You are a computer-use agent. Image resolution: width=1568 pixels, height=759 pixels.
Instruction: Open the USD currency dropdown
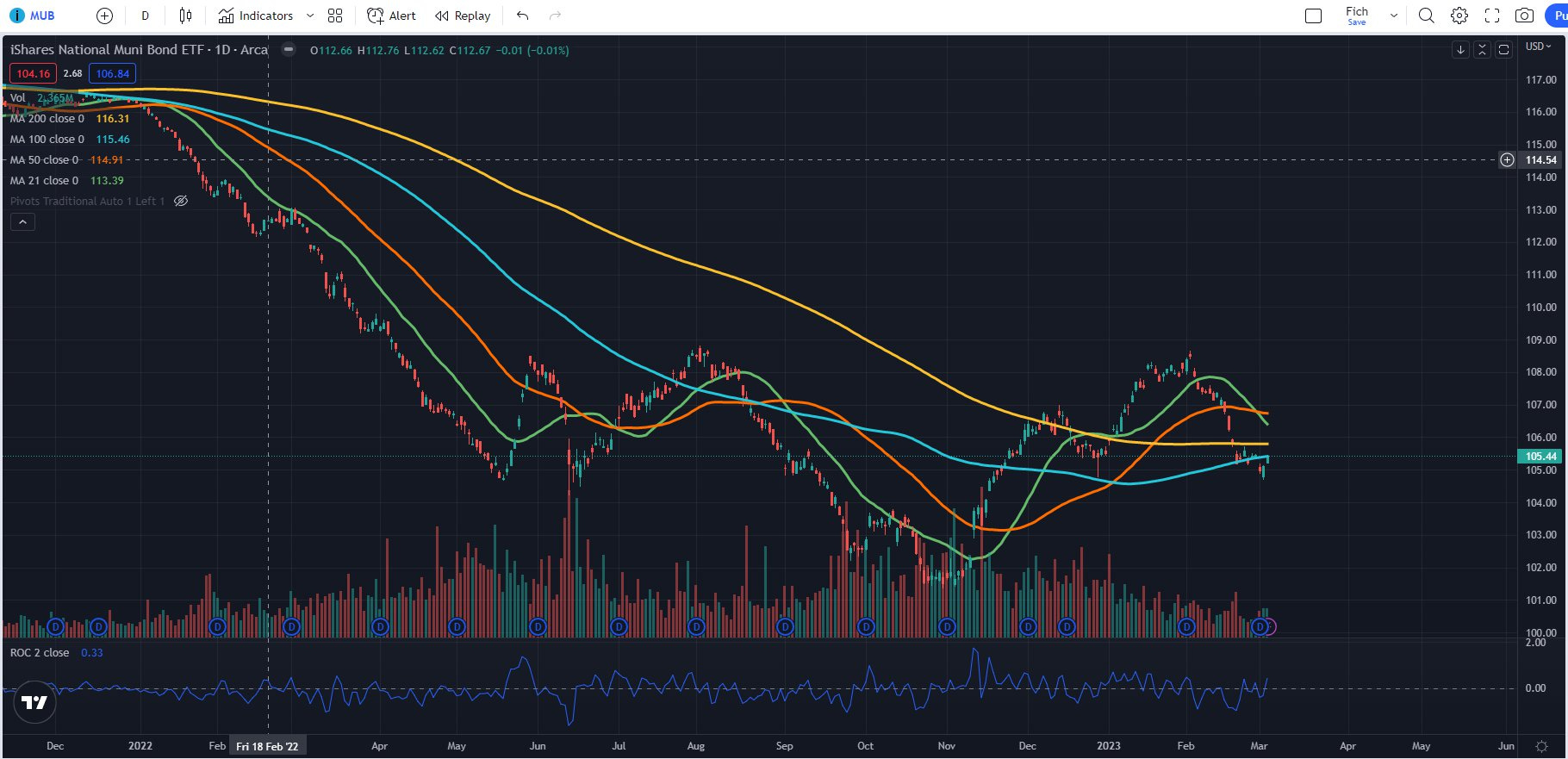tap(1539, 47)
